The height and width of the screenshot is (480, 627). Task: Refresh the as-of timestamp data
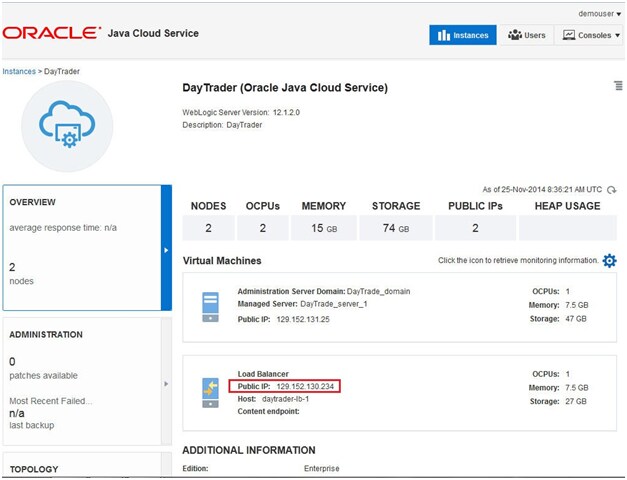click(x=612, y=189)
